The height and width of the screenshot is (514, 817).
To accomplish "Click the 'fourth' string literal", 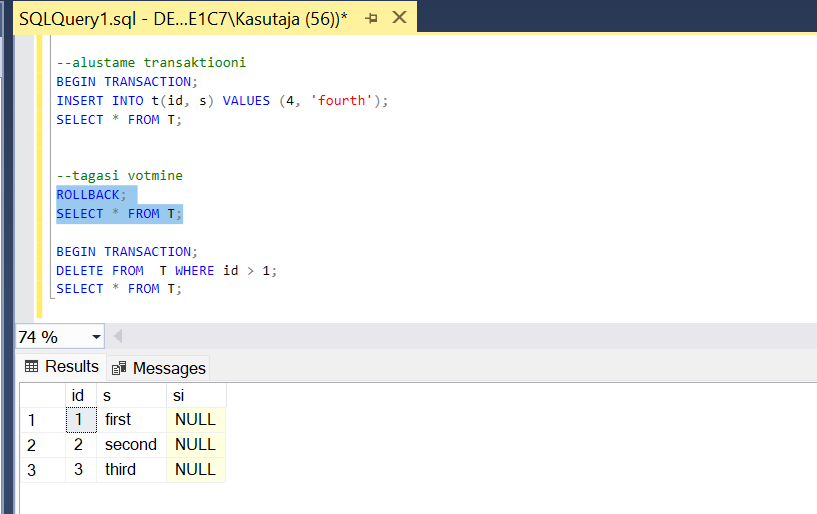I will coord(342,101).
